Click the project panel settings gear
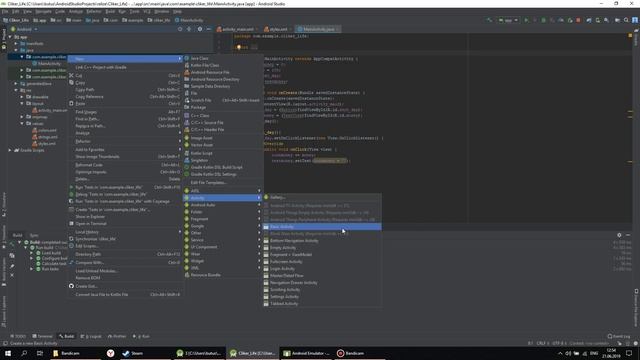Screen dimensions: 640x360 point(200,29)
